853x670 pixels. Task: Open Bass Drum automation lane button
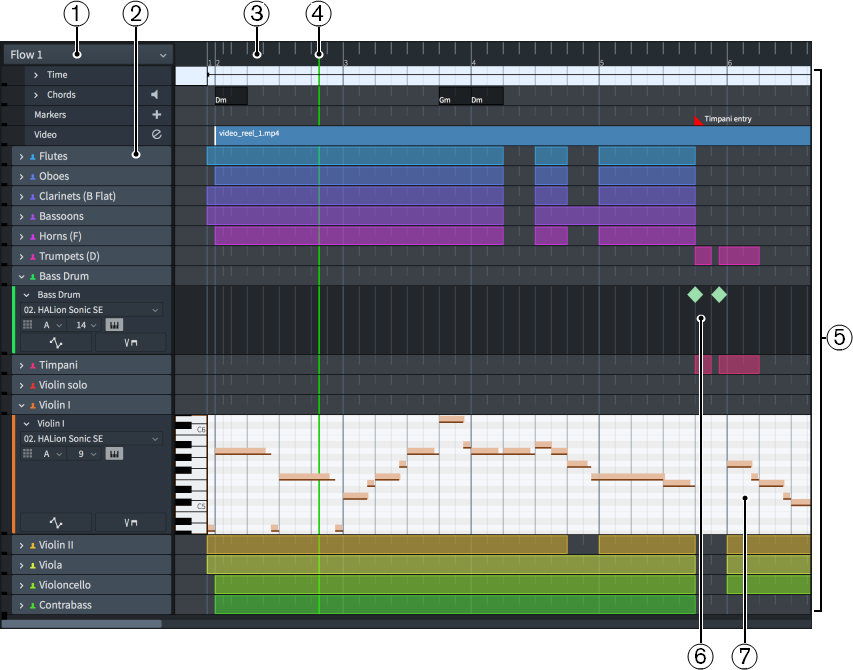click(x=56, y=343)
